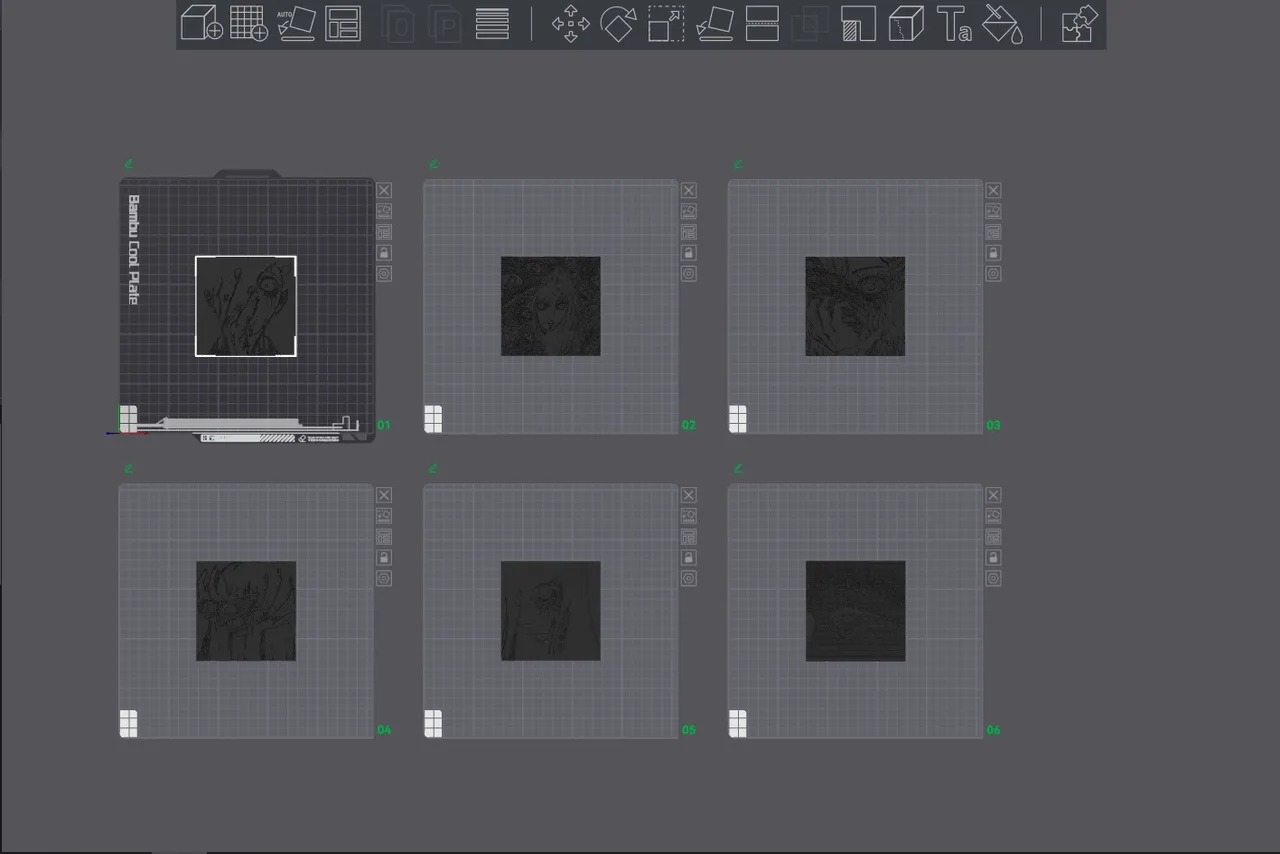
Task: Delete plate 05 with its X button
Action: (688, 494)
